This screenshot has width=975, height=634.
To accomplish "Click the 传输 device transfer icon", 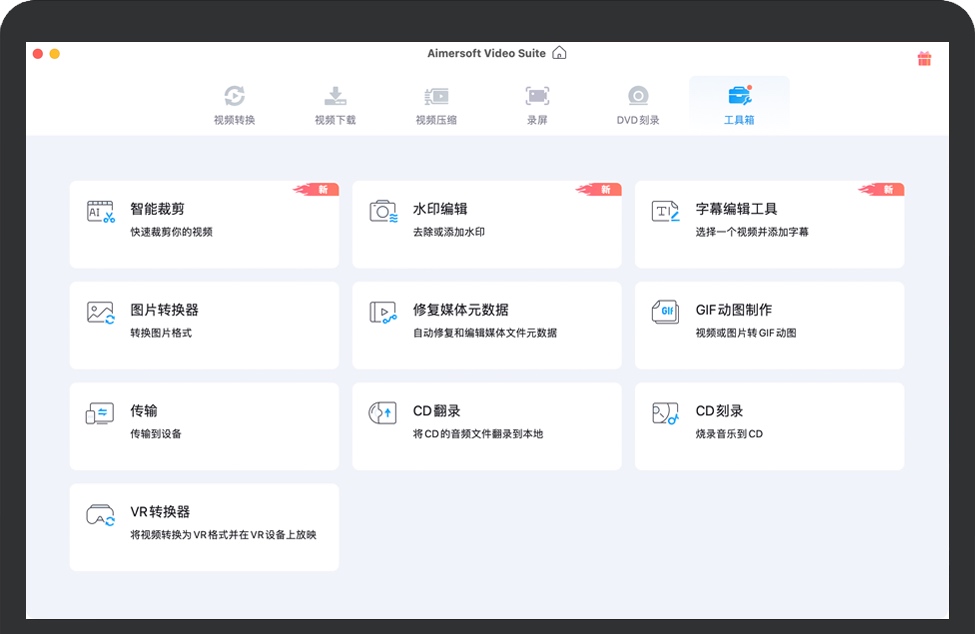I will [100, 413].
